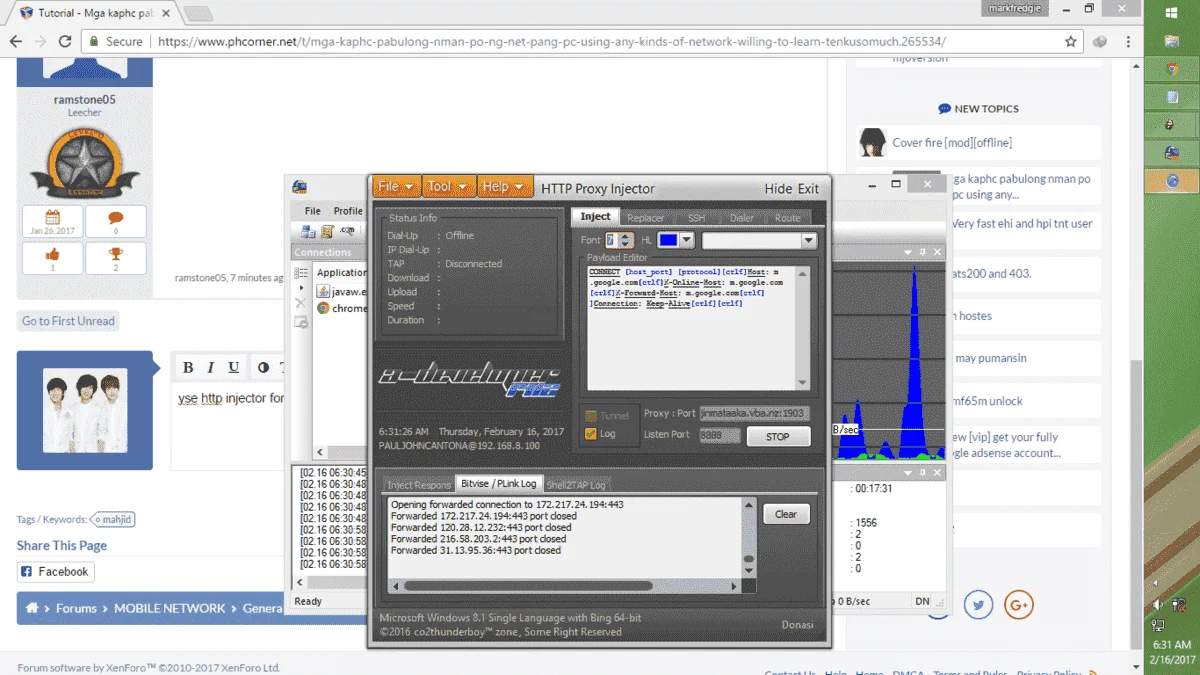The height and width of the screenshot is (675, 1200).
Task: Click the Bold formatting icon in reply editor
Action: (188, 367)
